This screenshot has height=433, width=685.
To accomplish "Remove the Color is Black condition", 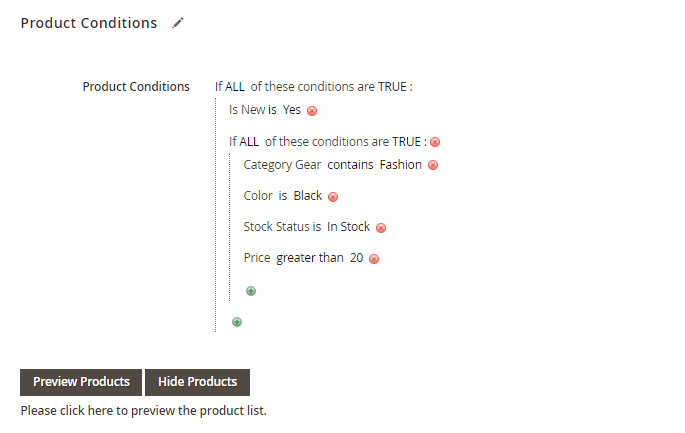I will pos(333,197).
